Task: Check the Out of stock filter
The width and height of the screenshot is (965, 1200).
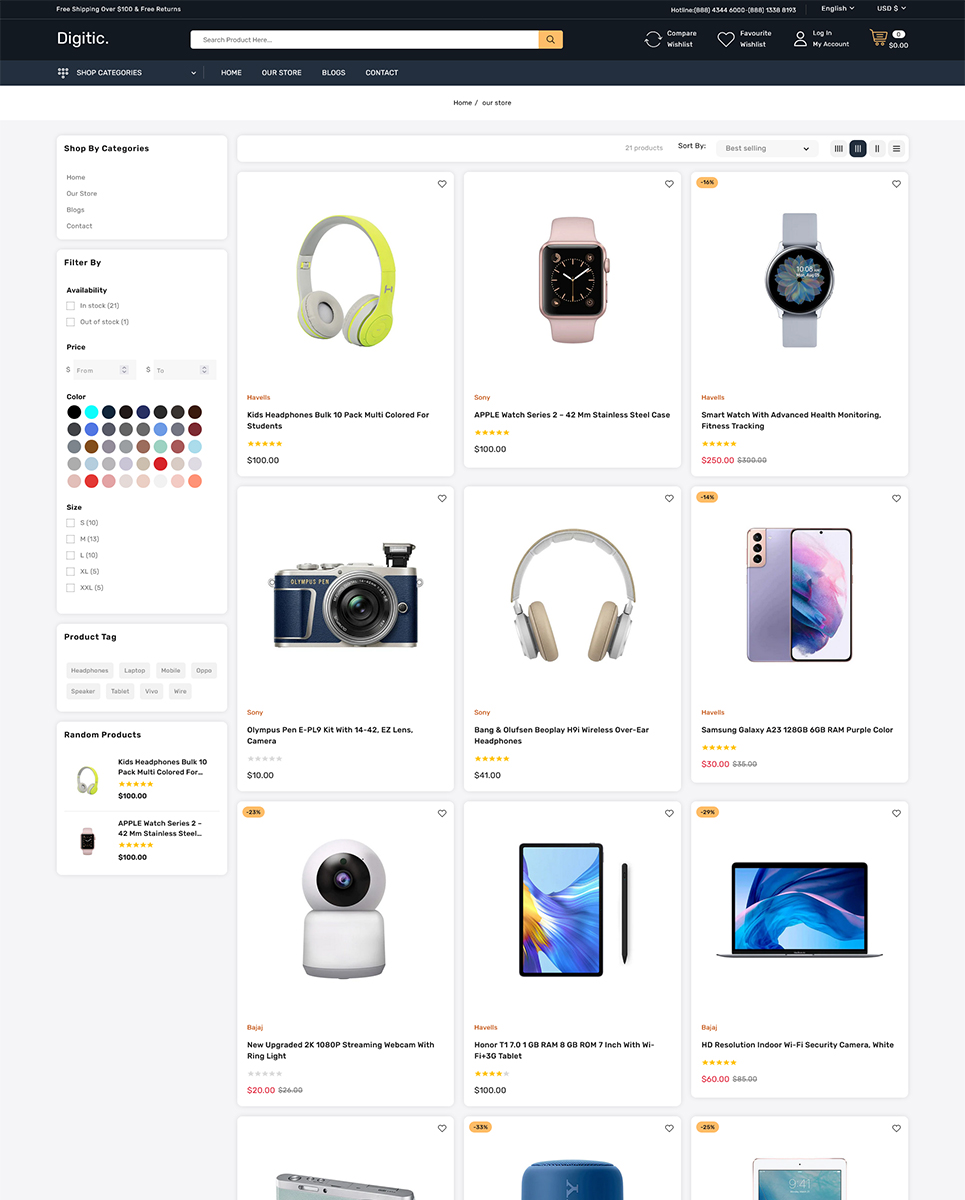Action: click(71, 322)
